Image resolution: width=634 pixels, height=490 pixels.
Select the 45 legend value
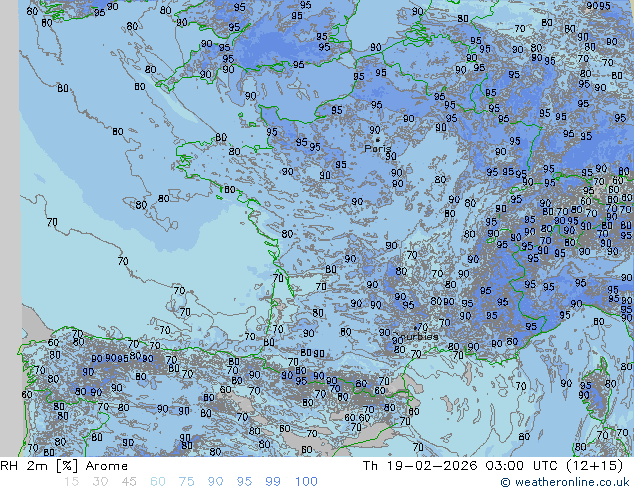(x=129, y=482)
